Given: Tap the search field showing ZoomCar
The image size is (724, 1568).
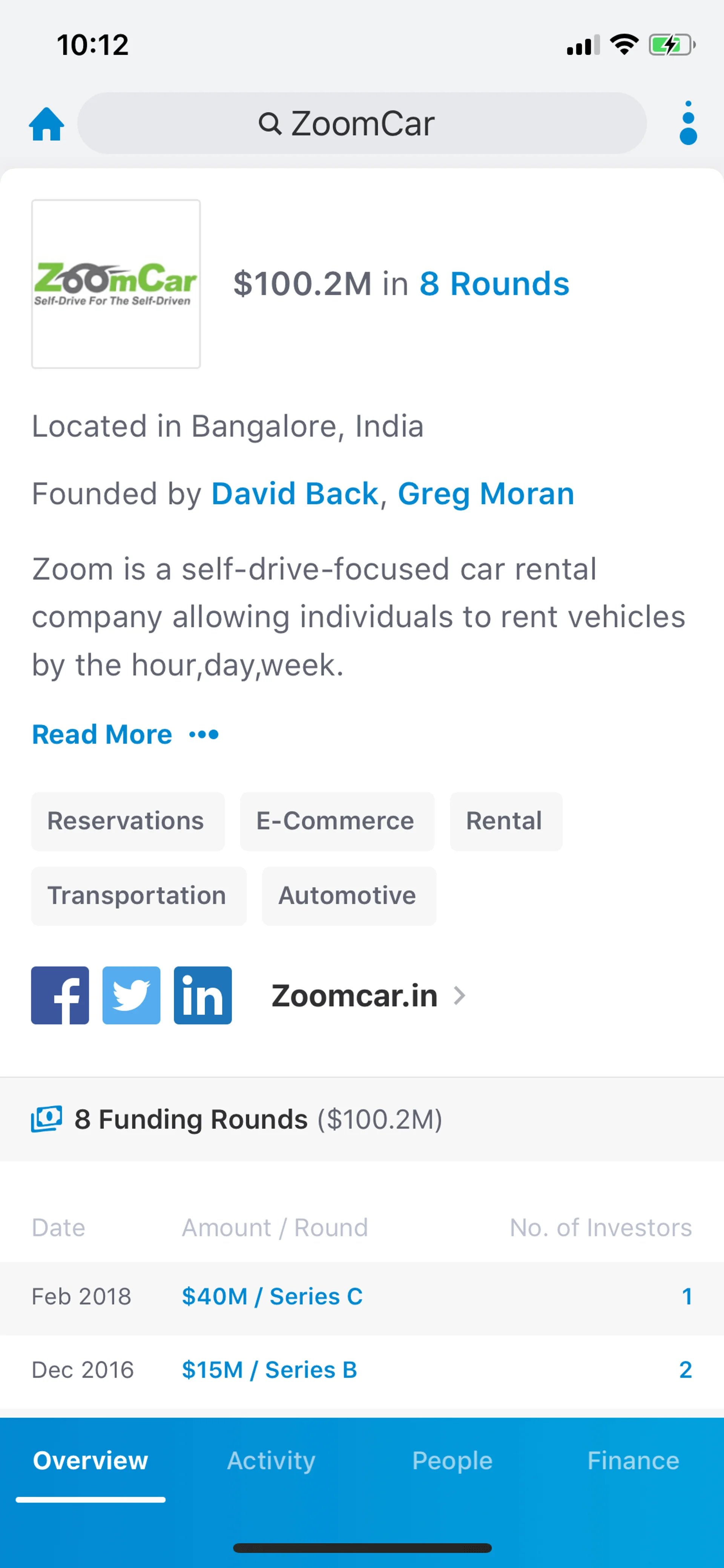Looking at the screenshot, I should click(361, 124).
